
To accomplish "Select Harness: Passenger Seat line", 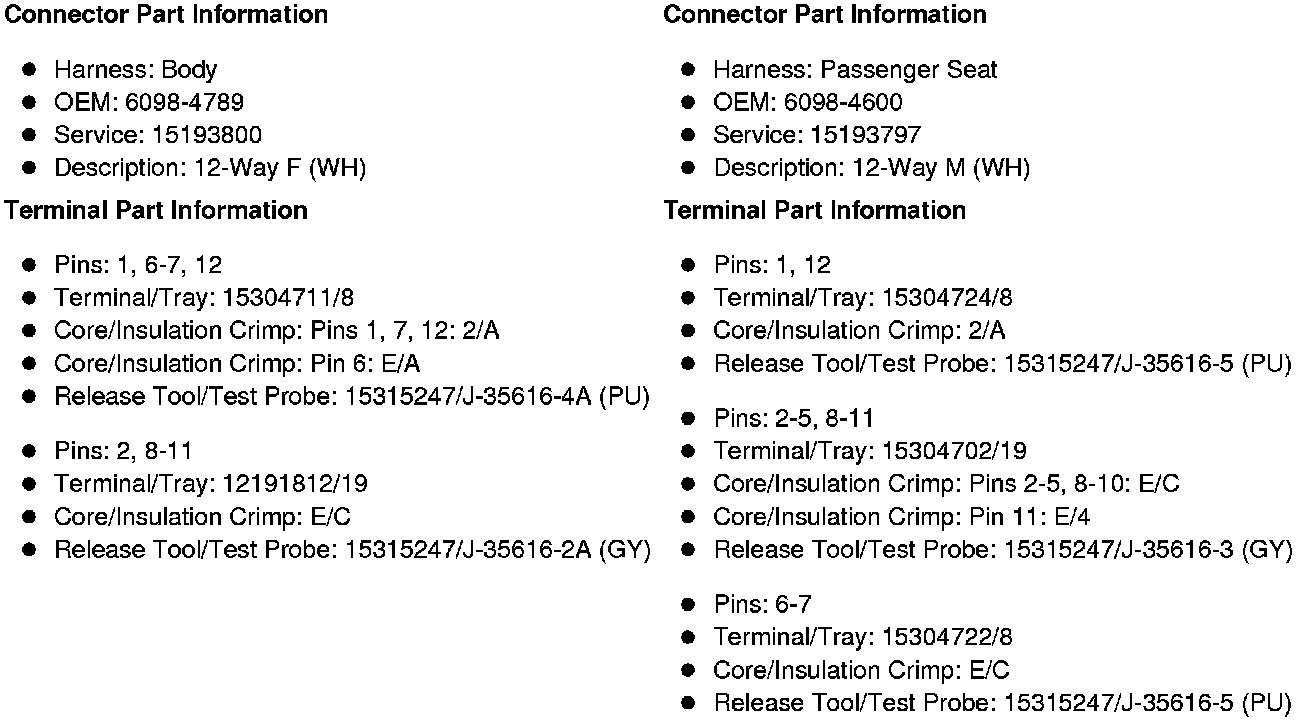I will tap(855, 70).
